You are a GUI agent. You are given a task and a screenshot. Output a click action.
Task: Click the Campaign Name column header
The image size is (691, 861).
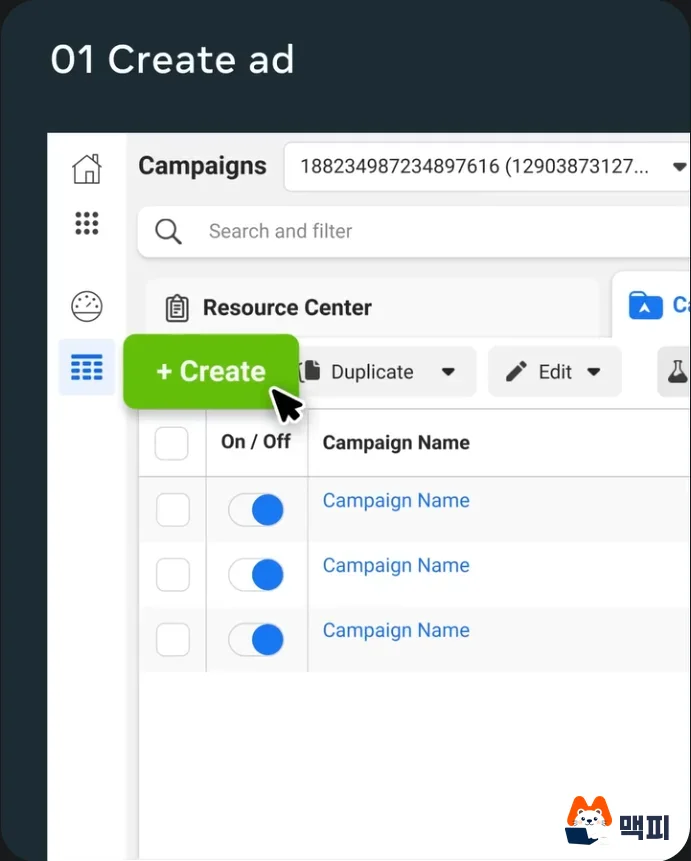(396, 443)
